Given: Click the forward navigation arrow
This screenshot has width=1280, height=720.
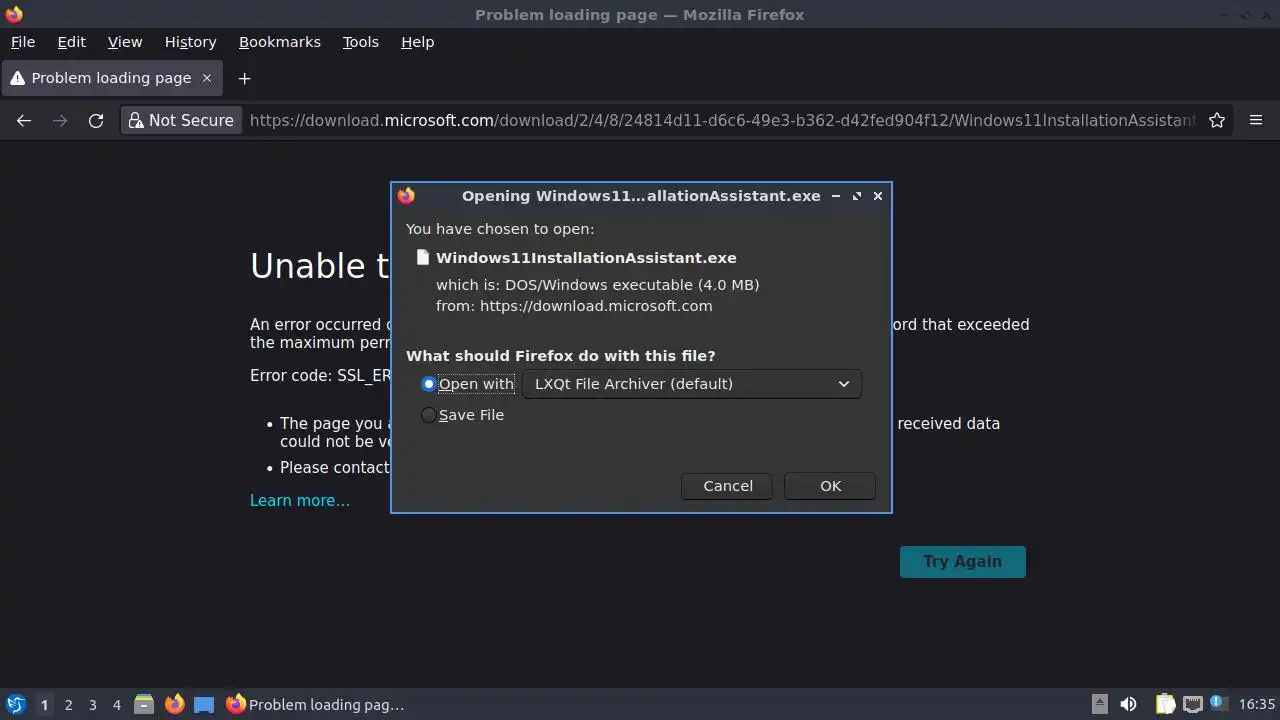Looking at the screenshot, I should point(60,120).
